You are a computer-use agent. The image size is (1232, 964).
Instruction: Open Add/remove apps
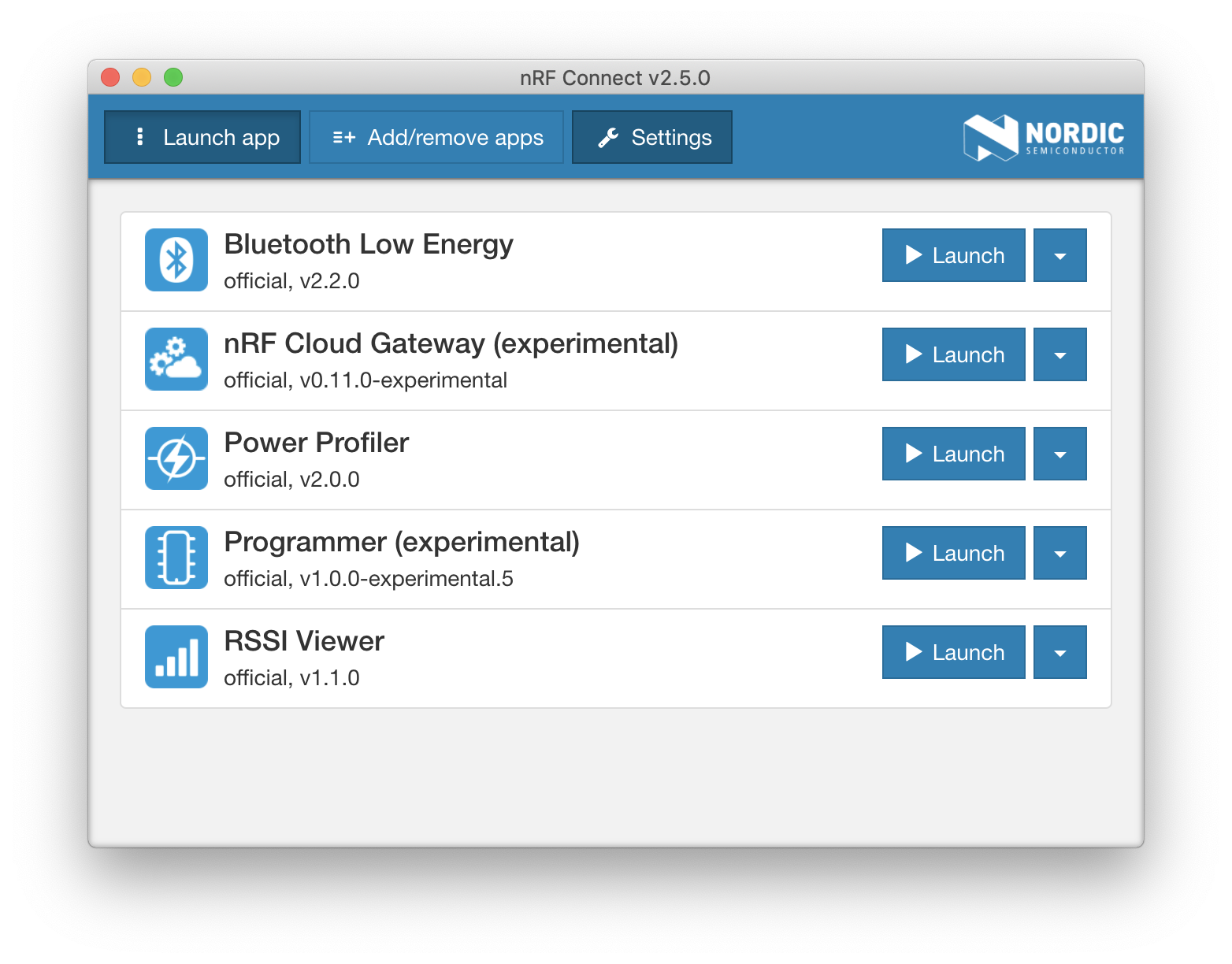point(436,136)
